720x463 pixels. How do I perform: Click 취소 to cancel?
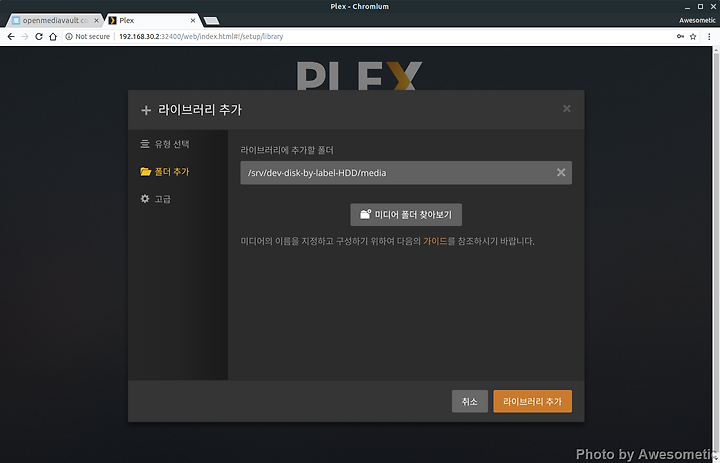coord(470,401)
